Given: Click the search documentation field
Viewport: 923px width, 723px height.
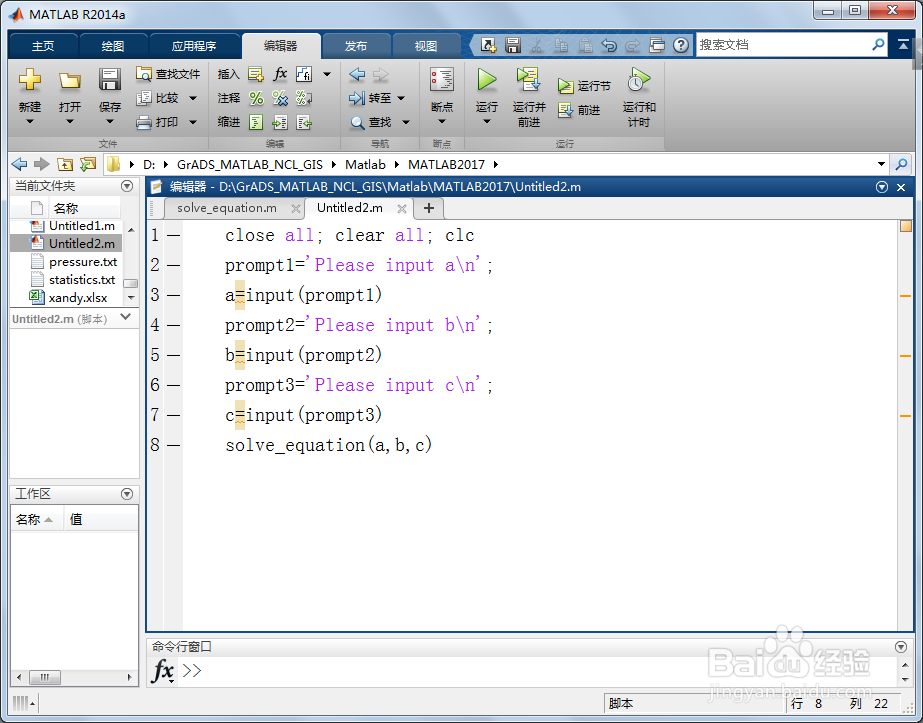Looking at the screenshot, I should [783, 45].
